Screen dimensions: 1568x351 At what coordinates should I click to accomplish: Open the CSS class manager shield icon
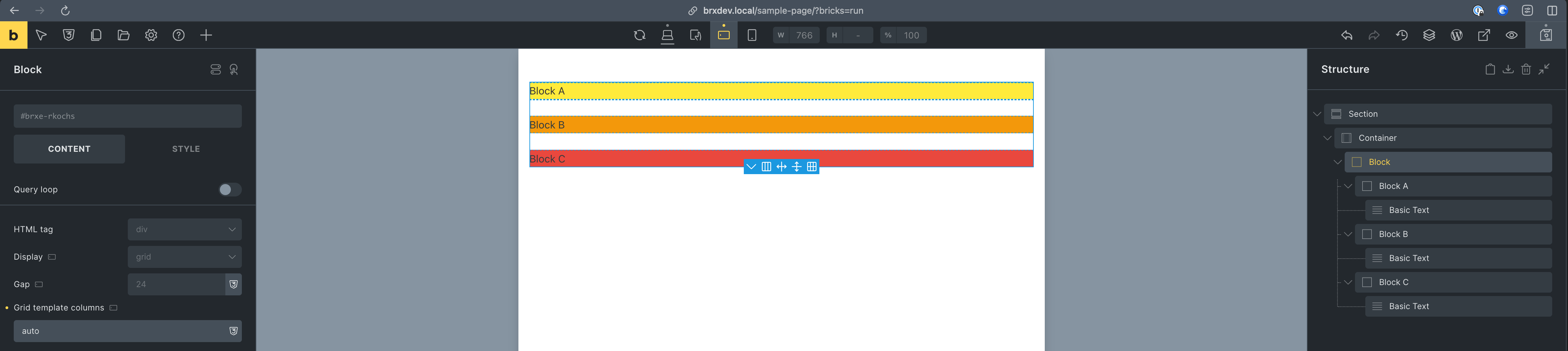pyautogui.click(x=69, y=35)
